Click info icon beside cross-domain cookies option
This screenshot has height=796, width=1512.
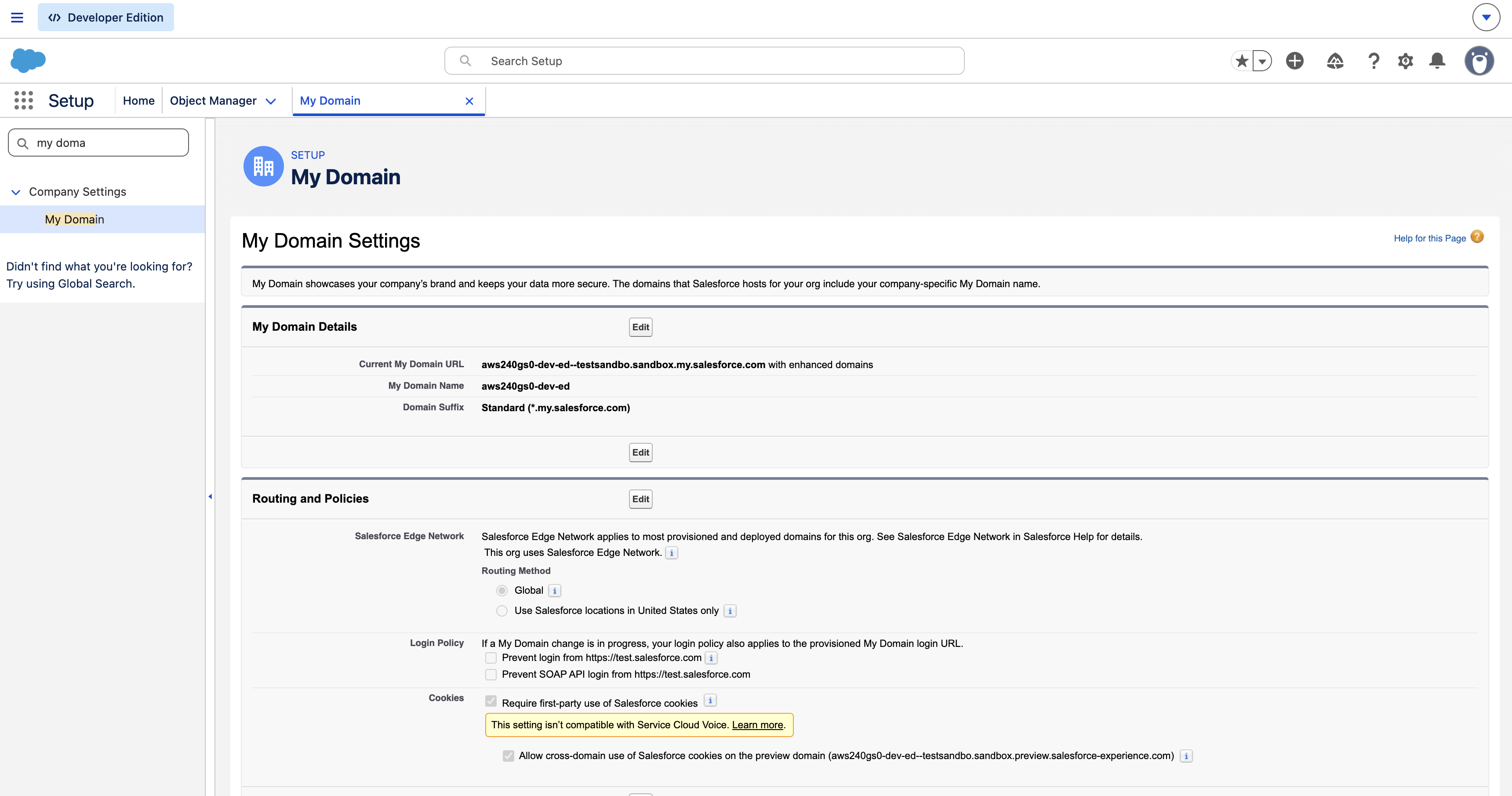click(1186, 756)
